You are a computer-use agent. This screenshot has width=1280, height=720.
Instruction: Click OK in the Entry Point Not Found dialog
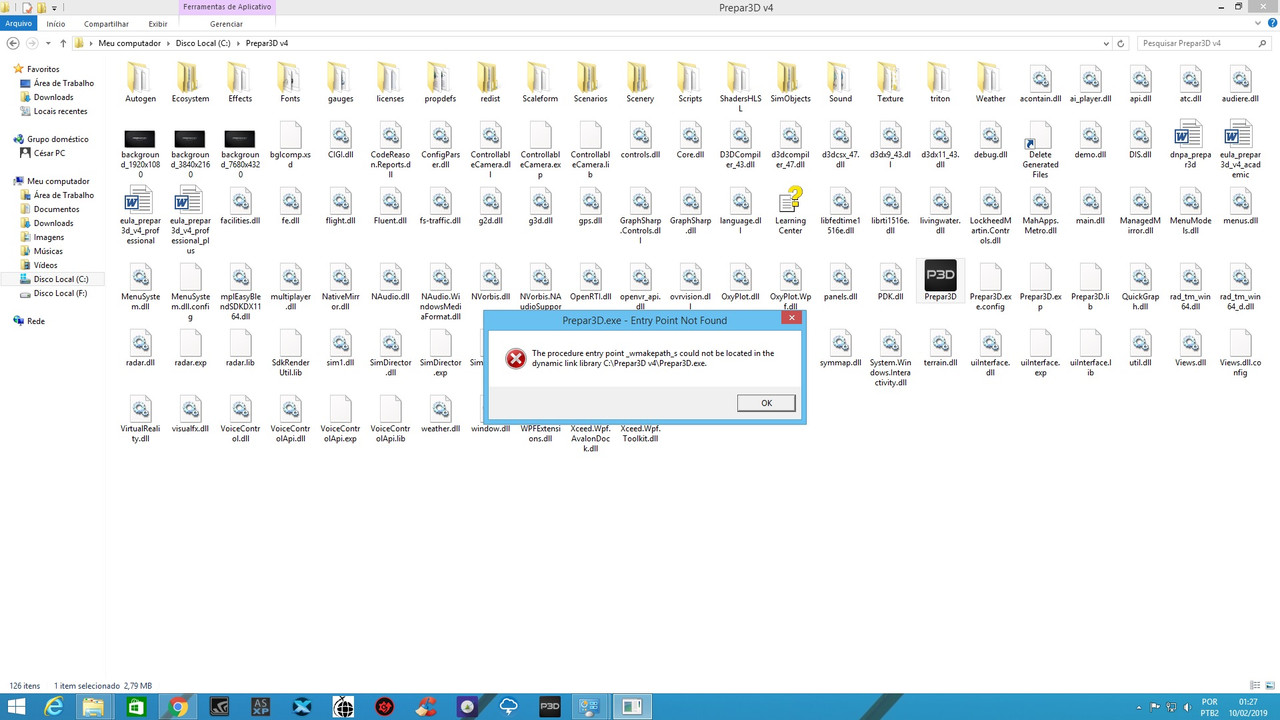click(x=766, y=403)
